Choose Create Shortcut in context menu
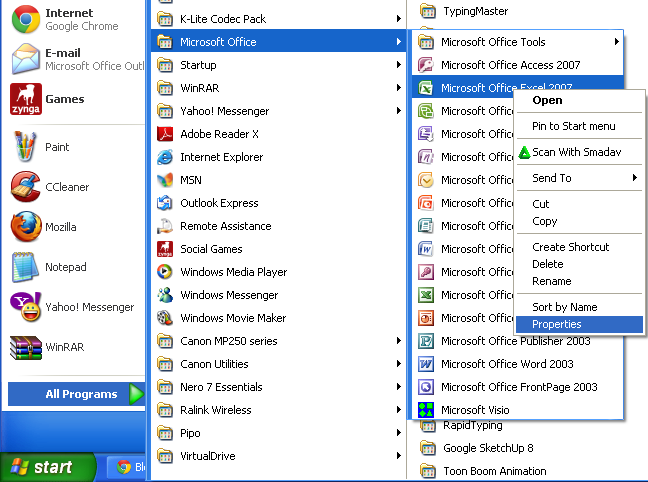The height and width of the screenshot is (482, 648). (579, 247)
